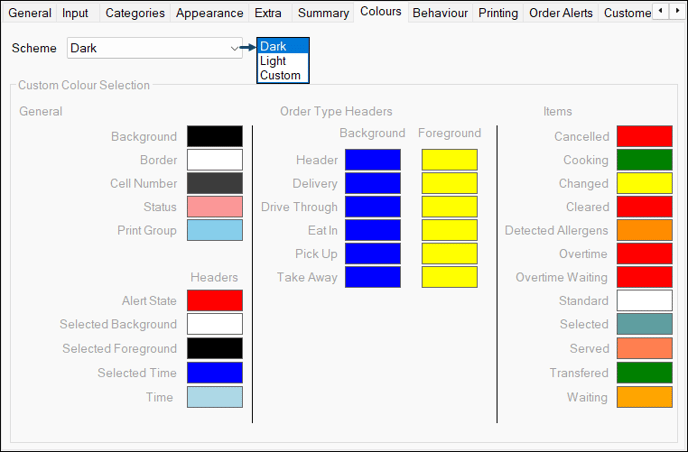
Task: Click the pink Status colour swatch
Action: 215,207
